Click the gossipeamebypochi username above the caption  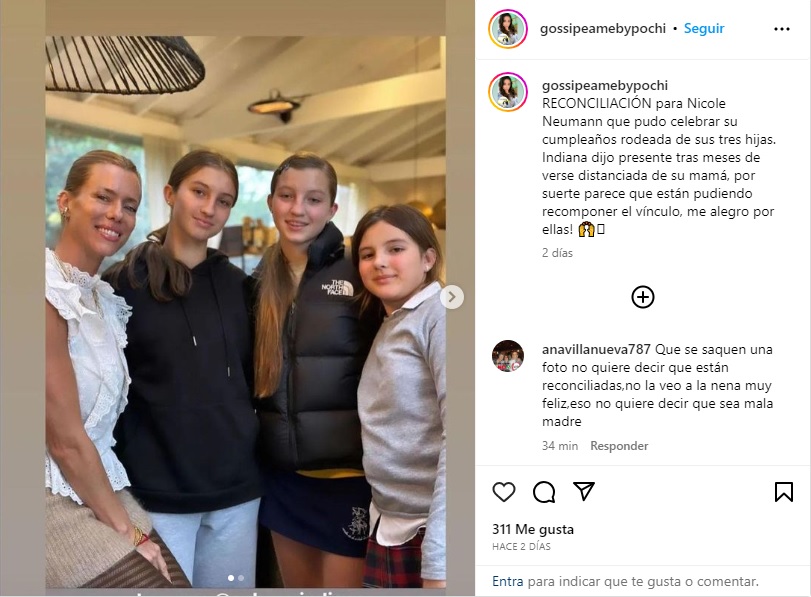(x=605, y=85)
